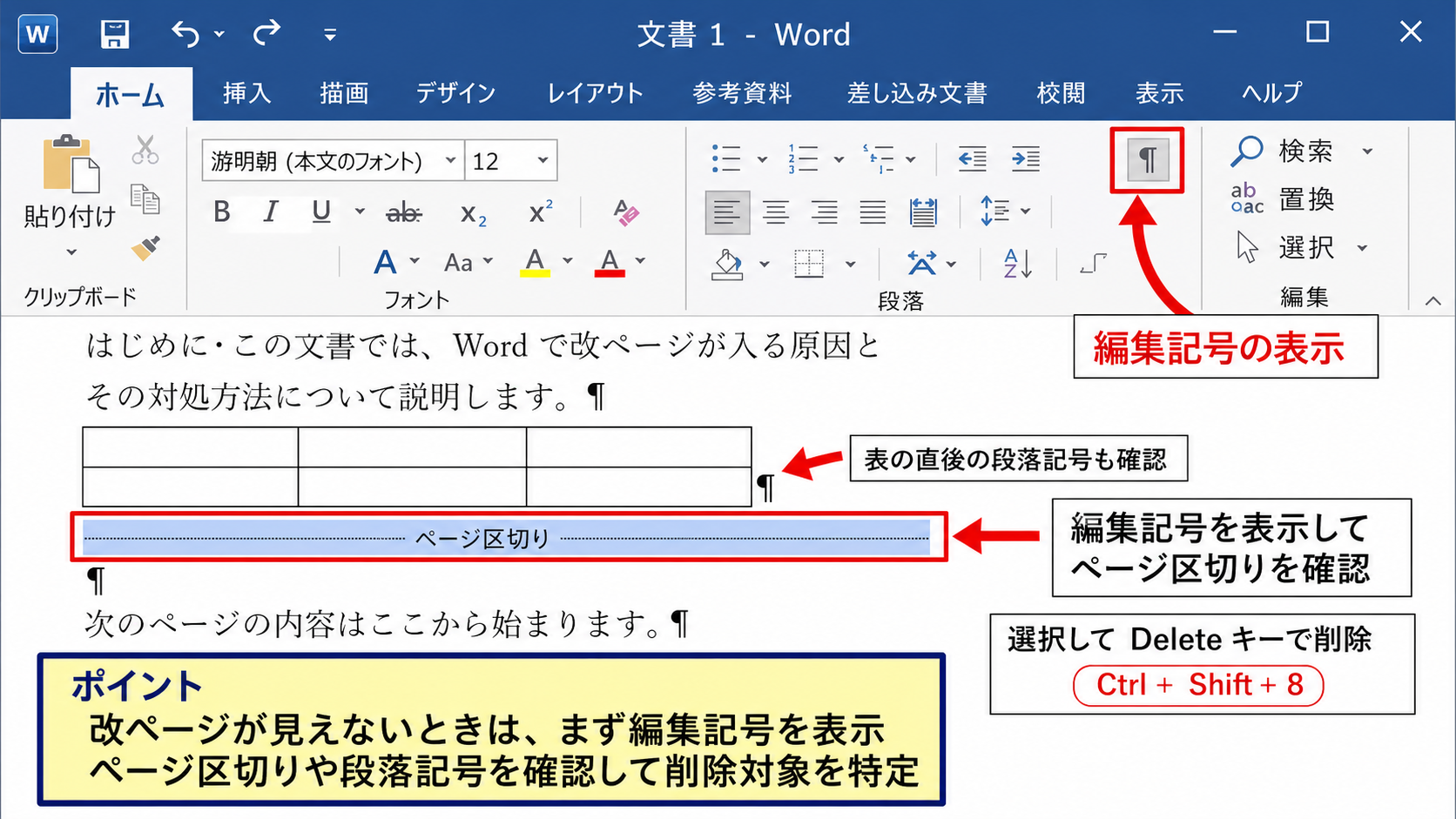Click the Numbering list icon
This screenshot has width=1456, height=819.
(x=802, y=159)
